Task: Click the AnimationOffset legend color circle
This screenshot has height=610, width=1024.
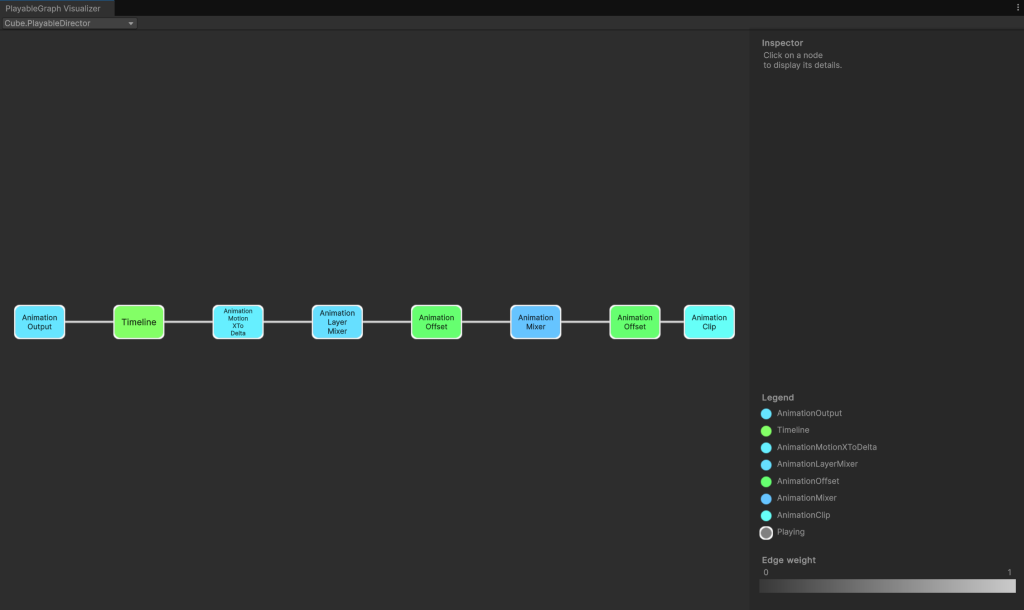Action: point(766,482)
